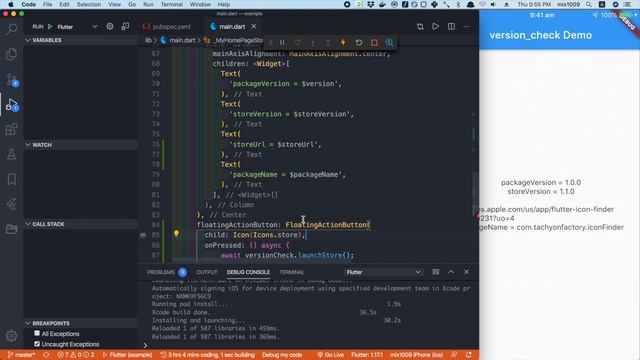Open the Extensions view in activity bar

[x=11, y=129]
